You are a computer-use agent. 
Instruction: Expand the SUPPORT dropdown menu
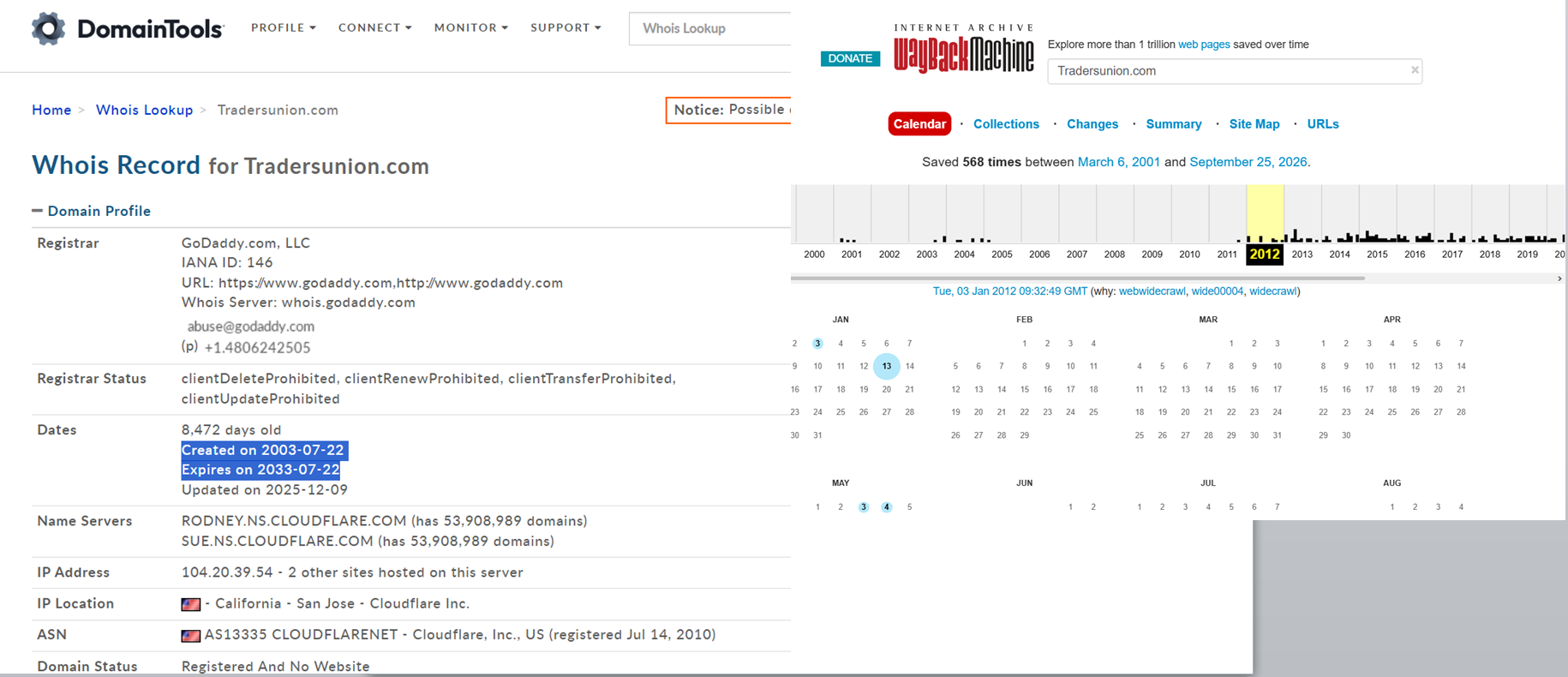pos(566,27)
